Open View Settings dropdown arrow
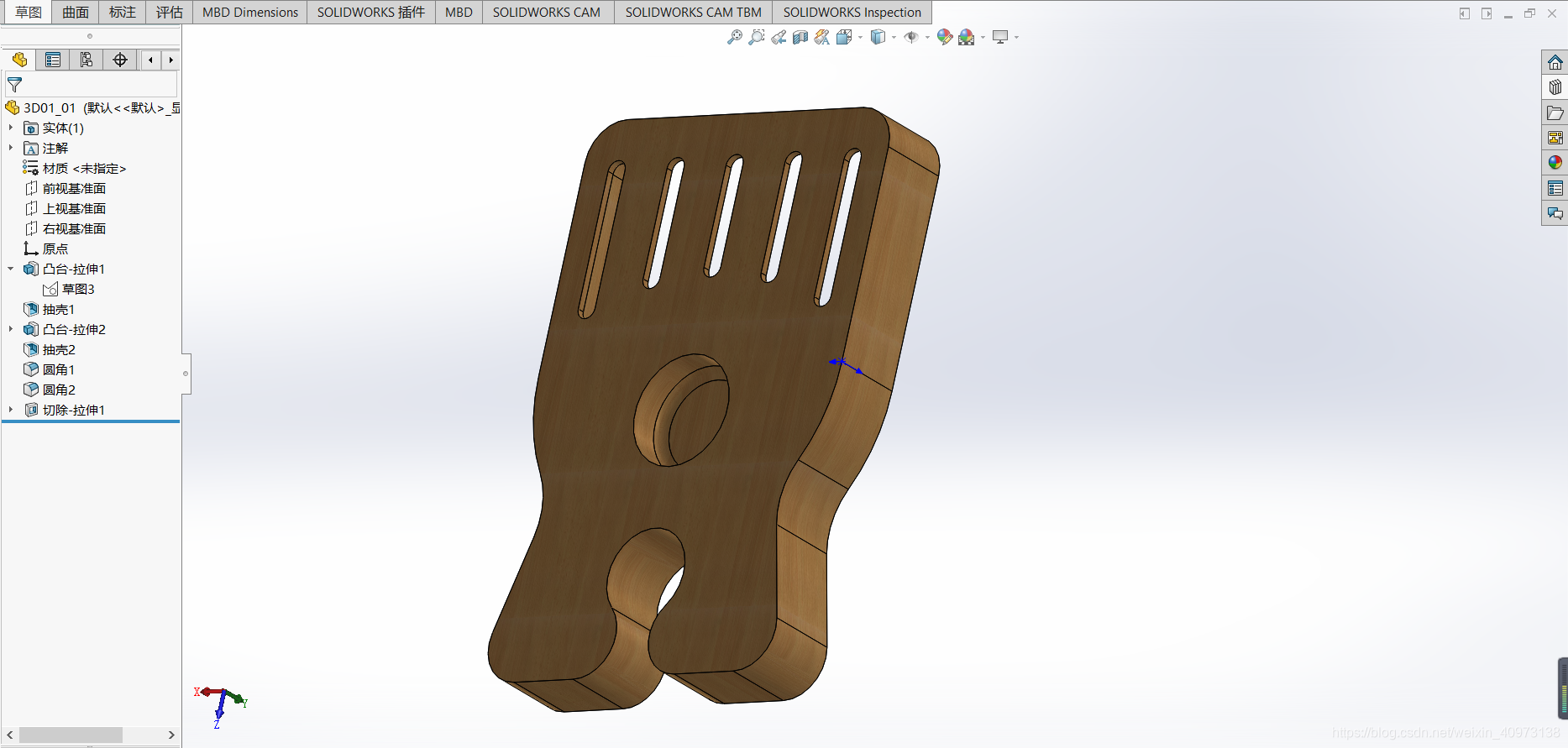Viewport: 1568px width, 748px height. click(x=1016, y=37)
